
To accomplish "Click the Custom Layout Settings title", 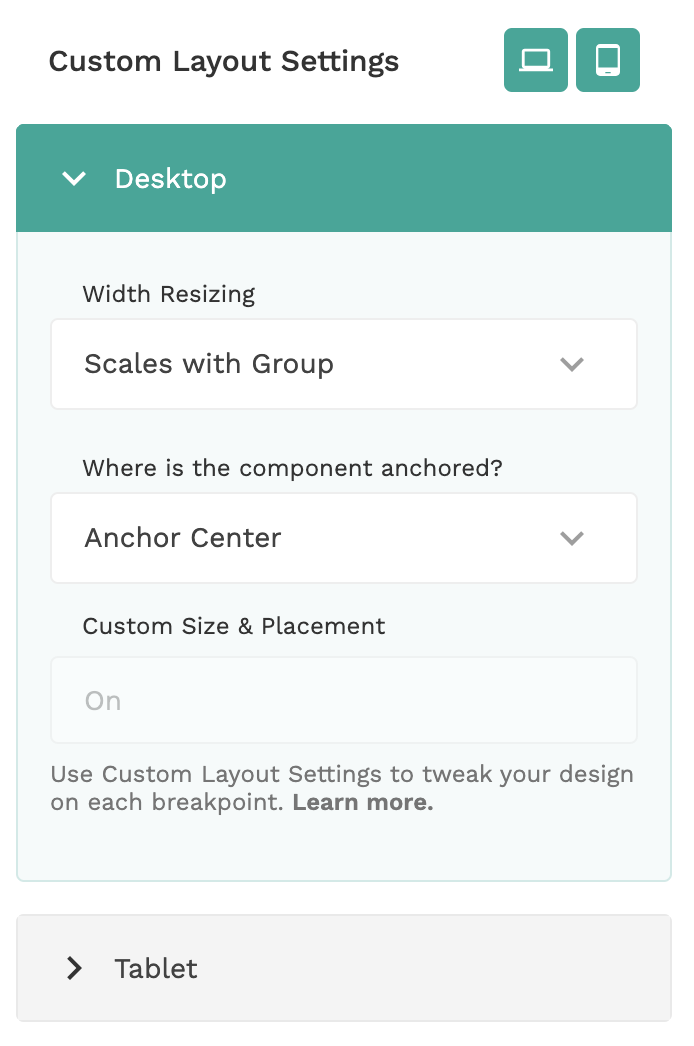I will (x=224, y=61).
